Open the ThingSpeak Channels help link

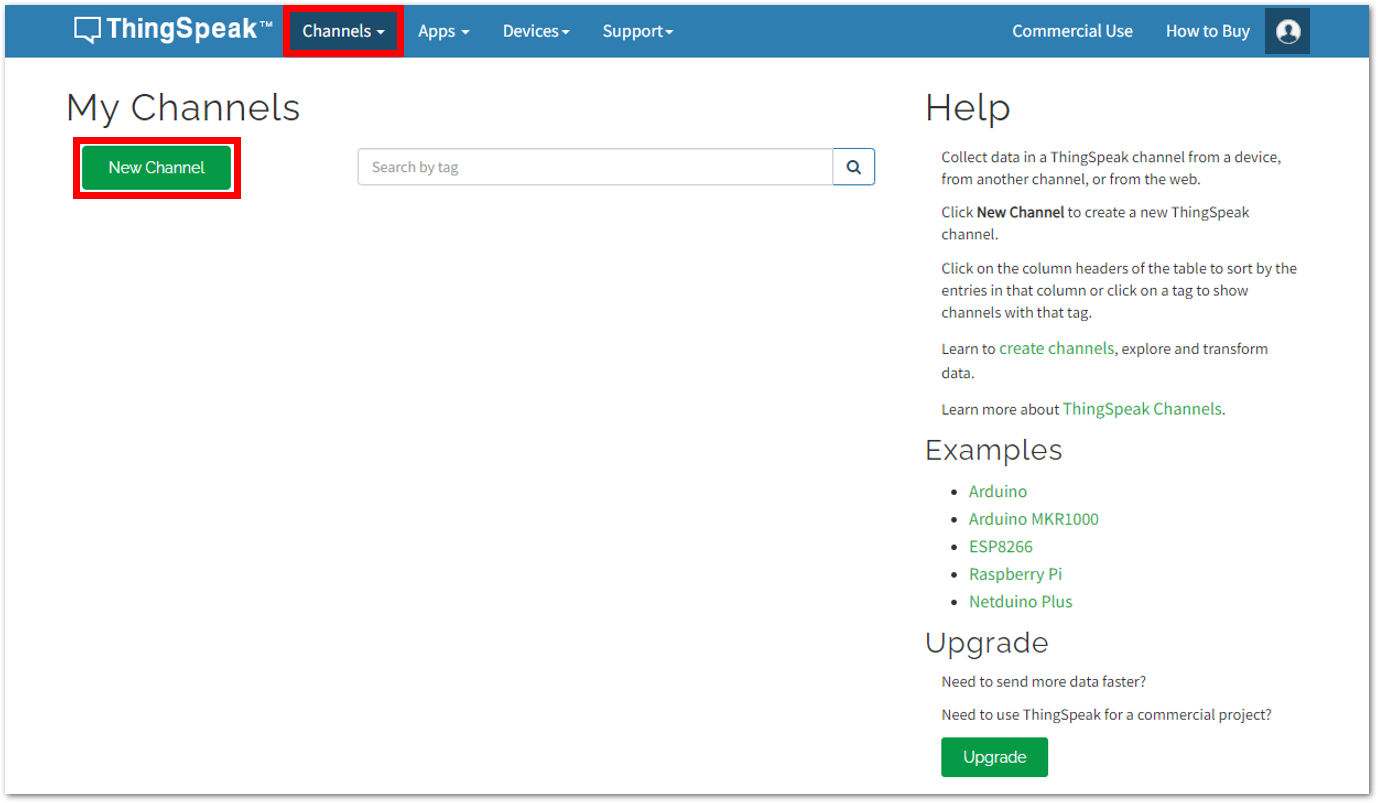tap(1142, 409)
